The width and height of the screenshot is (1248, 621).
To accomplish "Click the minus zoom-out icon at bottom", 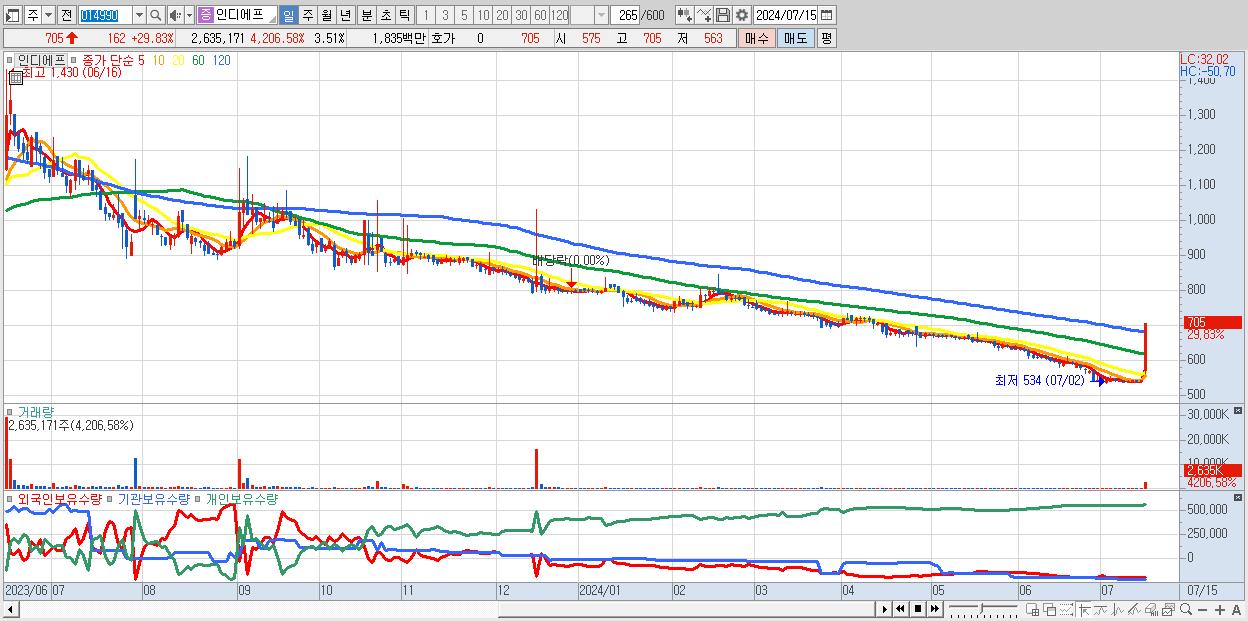I will [1203, 609].
